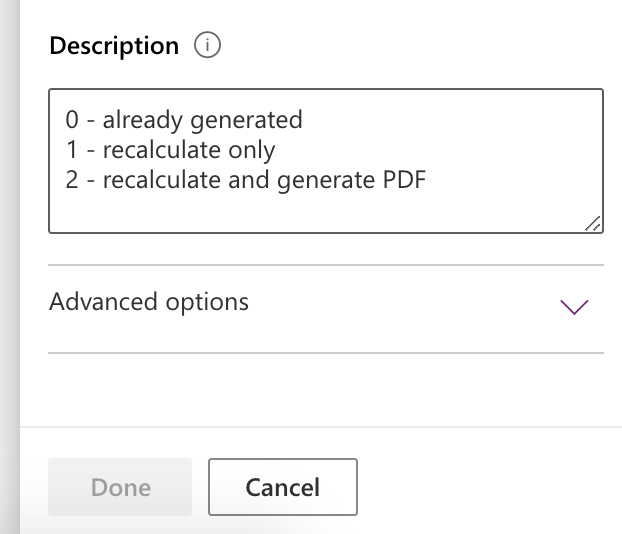Screen dimensions: 622x534
Task: Click the resize handle of the description box
Action: [593, 224]
